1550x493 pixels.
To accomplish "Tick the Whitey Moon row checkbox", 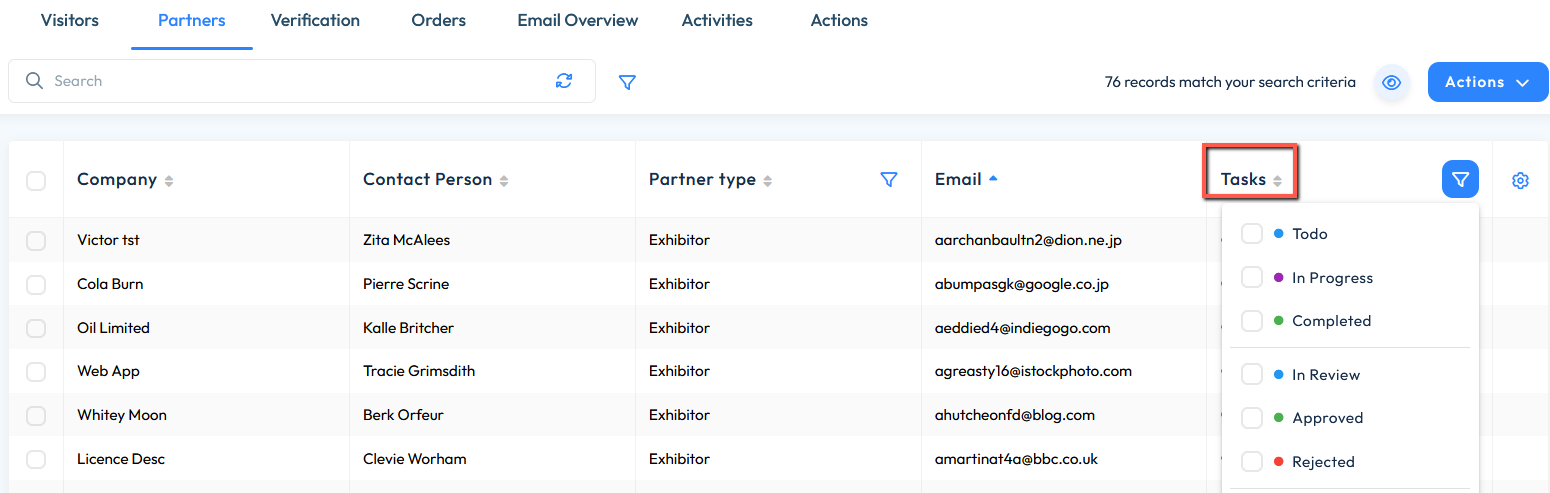I will (36, 415).
